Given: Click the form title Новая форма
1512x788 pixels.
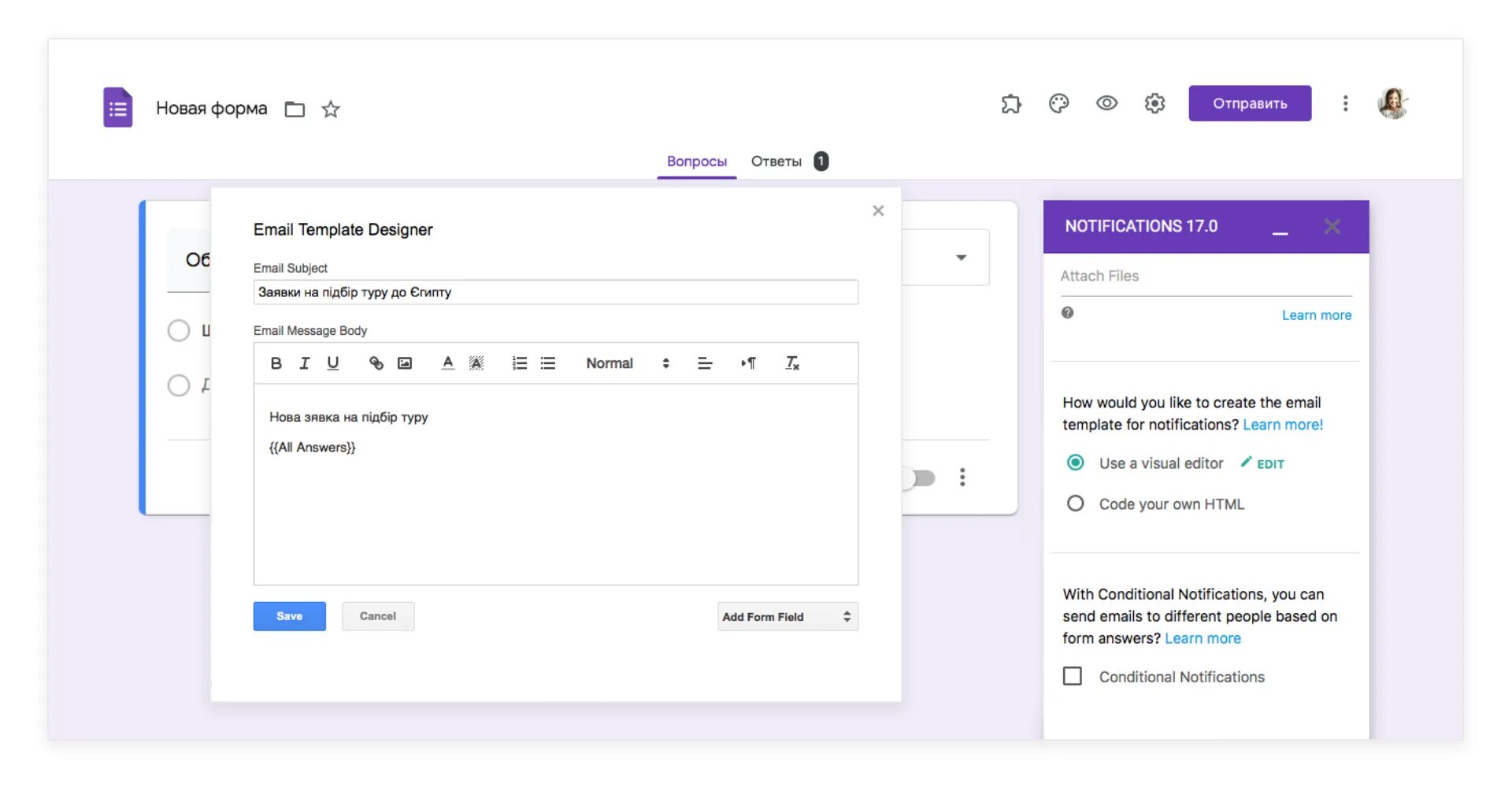Looking at the screenshot, I should [212, 108].
